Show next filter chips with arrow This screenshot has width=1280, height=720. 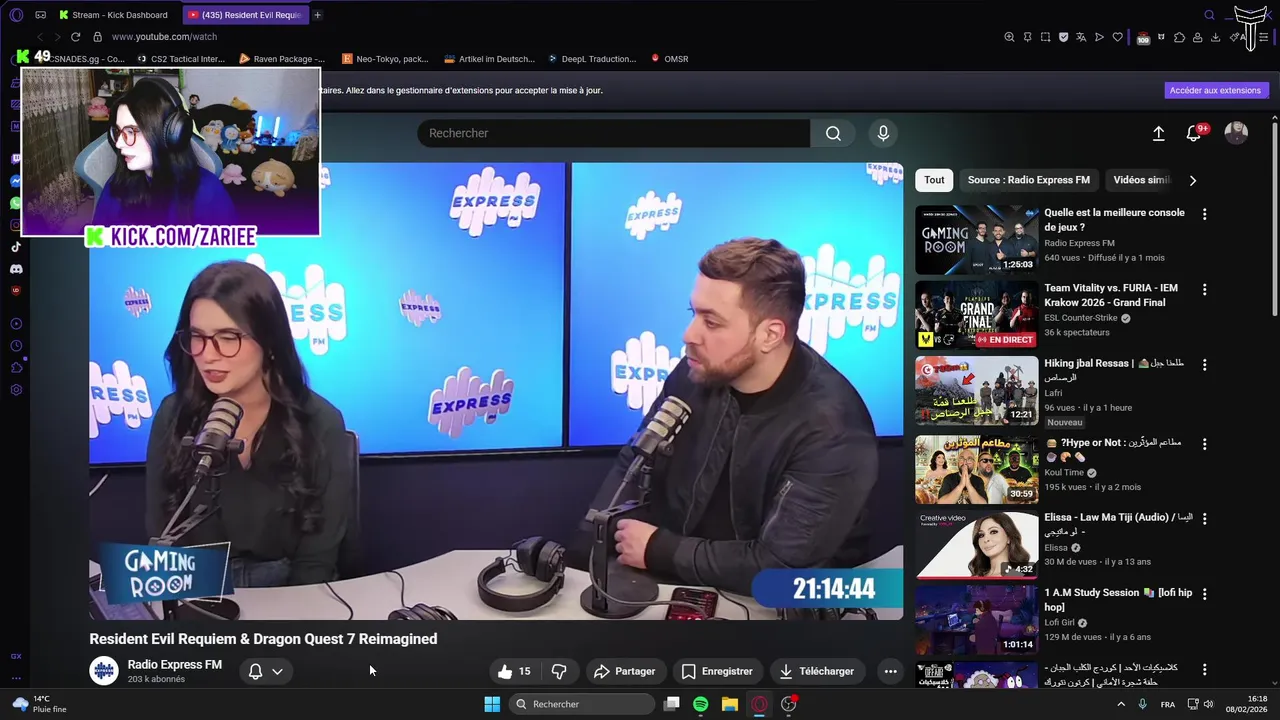[x=1192, y=180]
